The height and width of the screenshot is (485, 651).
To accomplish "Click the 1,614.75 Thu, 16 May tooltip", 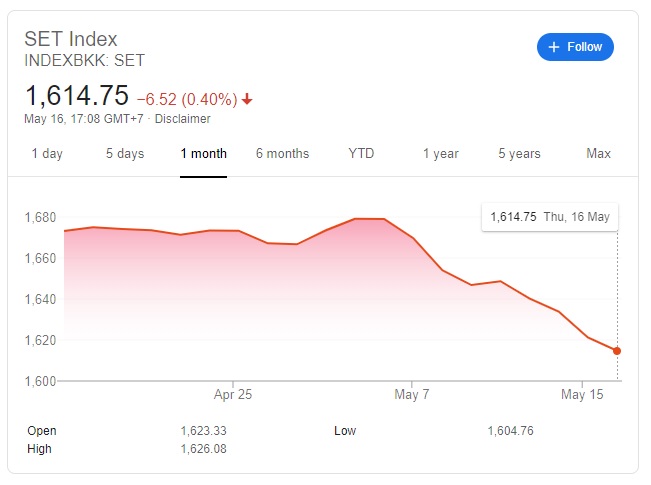I will [x=549, y=217].
